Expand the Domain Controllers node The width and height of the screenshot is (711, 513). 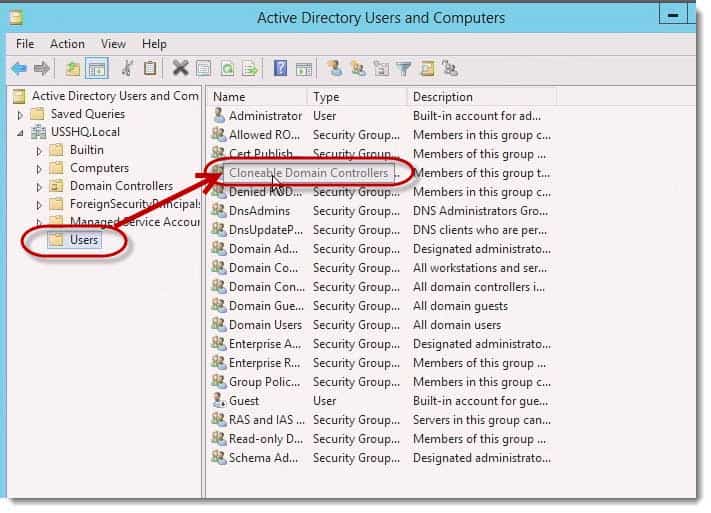click(x=39, y=187)
